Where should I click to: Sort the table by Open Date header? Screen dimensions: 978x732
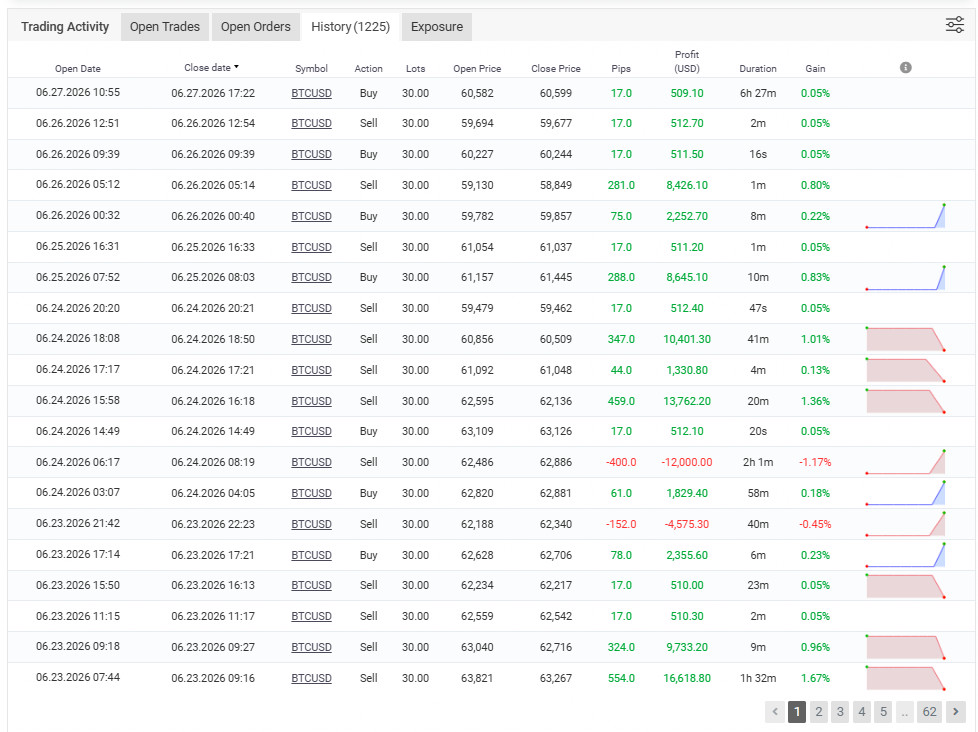point(77,69)
